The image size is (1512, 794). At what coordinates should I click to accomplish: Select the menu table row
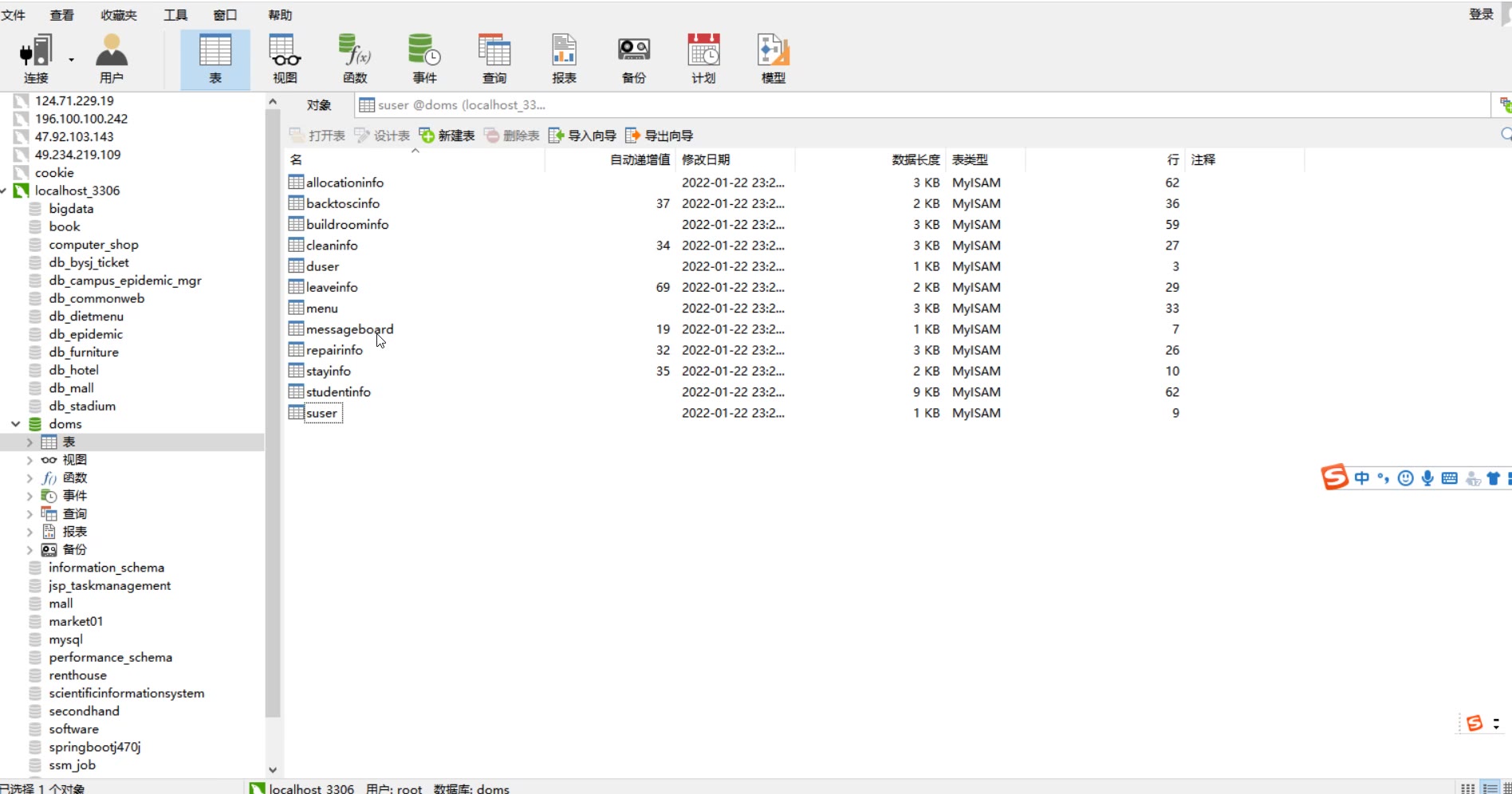coord(795,308)
